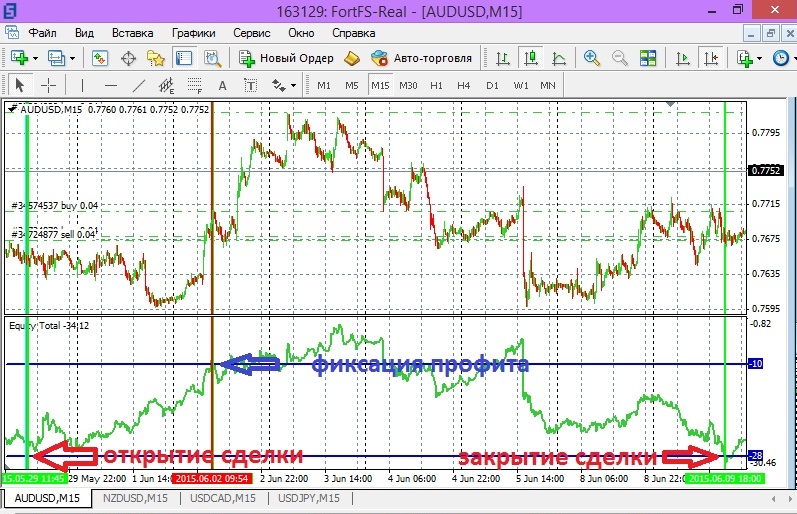Toggle Авто-торговля auto-trading
The width and height of the screenshot is (797, 514).
pos(421,58)
